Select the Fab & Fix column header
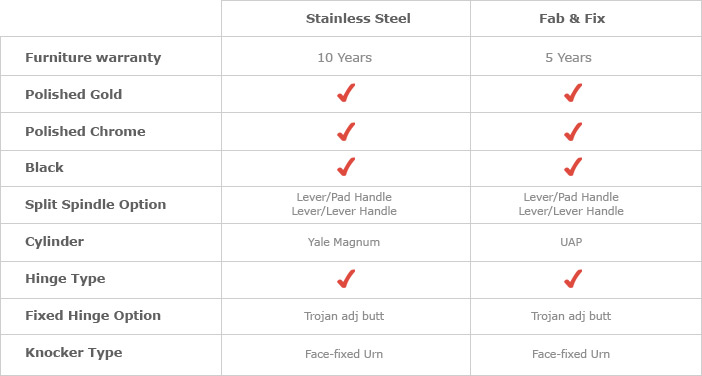702x376 pixels. (572, 19)
